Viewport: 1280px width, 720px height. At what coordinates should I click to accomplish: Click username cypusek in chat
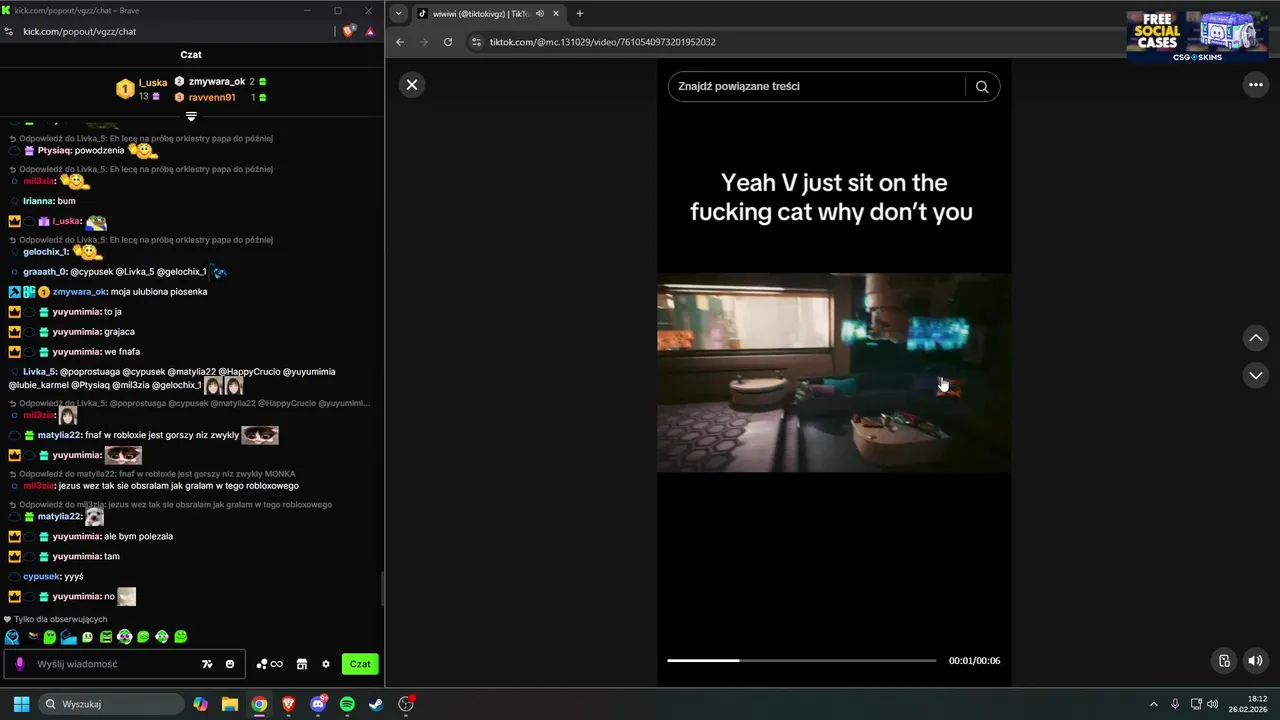coord(42,576)
